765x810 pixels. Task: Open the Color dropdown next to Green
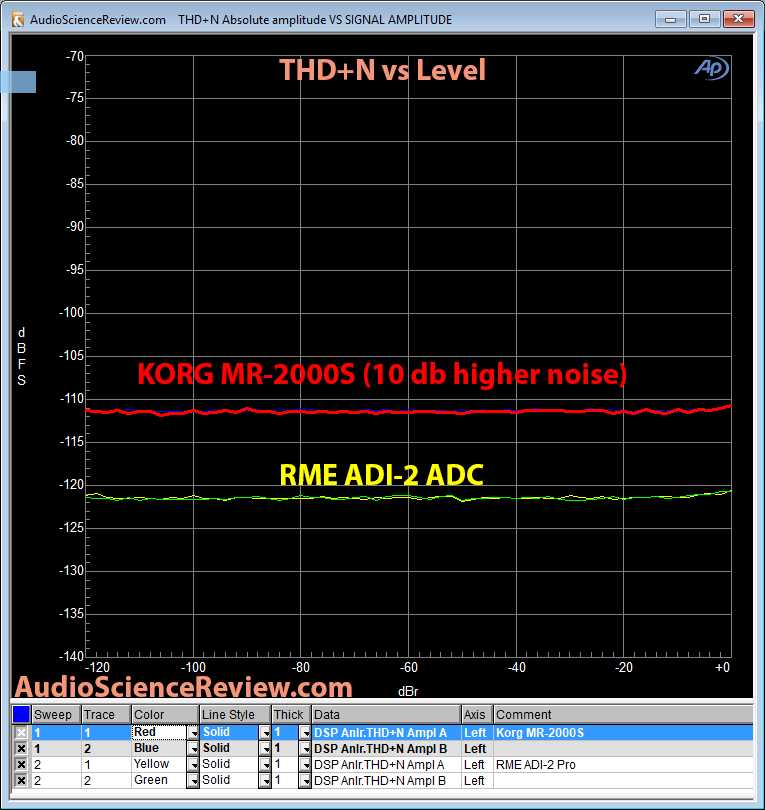coord(193,781)
